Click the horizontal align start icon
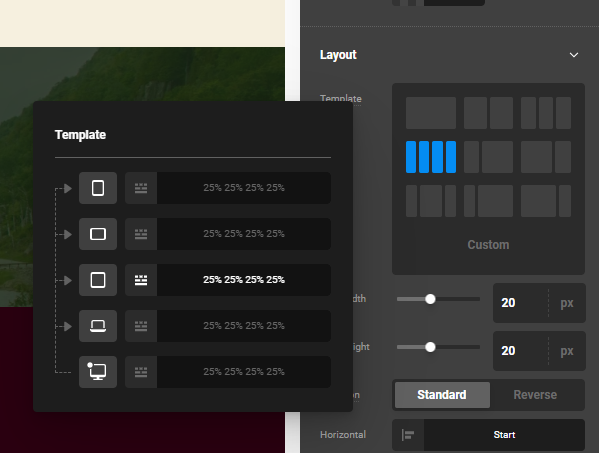 [x=408, y=435]
